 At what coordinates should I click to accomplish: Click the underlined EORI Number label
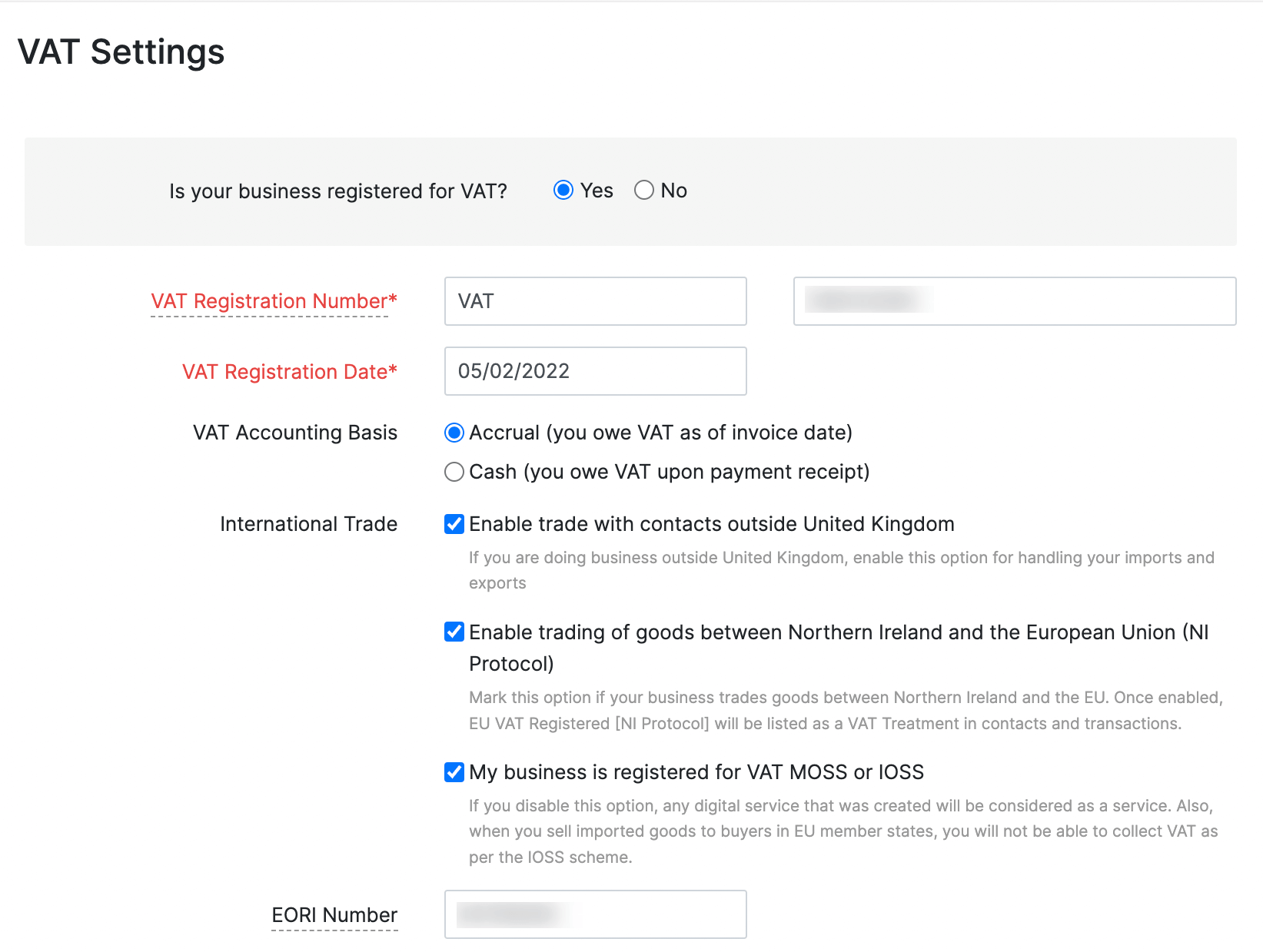coord(334,915)
